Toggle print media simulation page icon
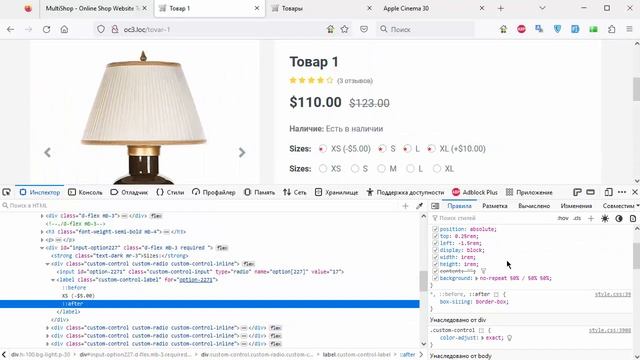640x360 pixels. (x=633, y=218)
